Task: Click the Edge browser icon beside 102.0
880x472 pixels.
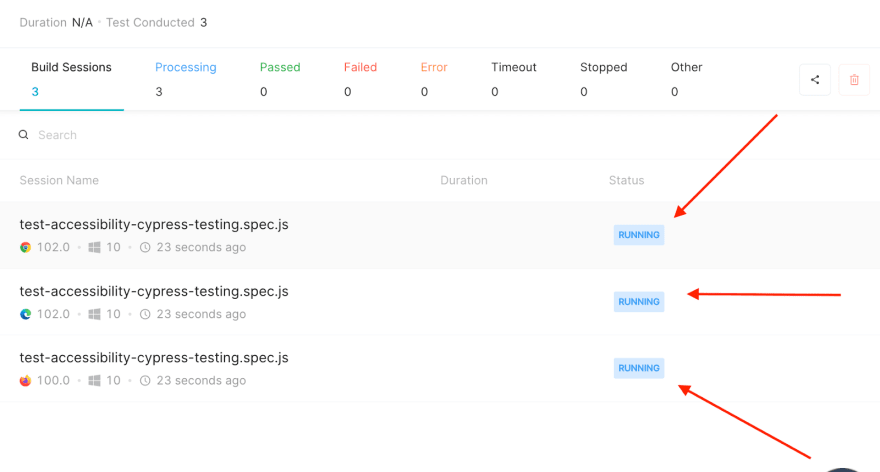Action: [x=25, y=314]
